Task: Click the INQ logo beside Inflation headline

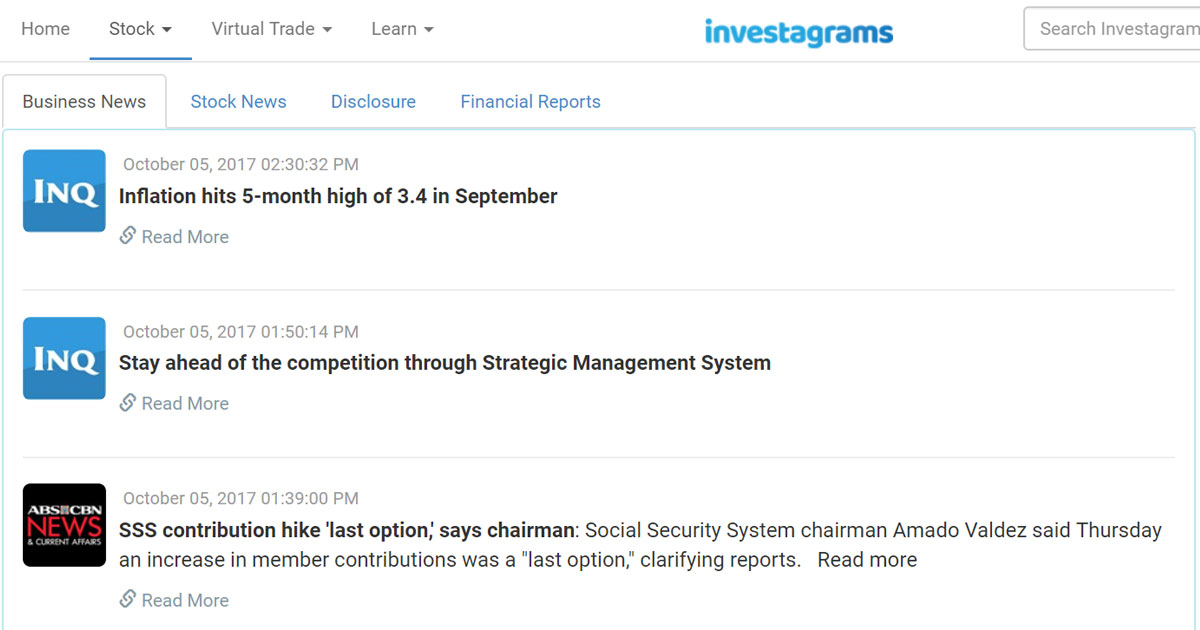Action: [x=64, y=191]
